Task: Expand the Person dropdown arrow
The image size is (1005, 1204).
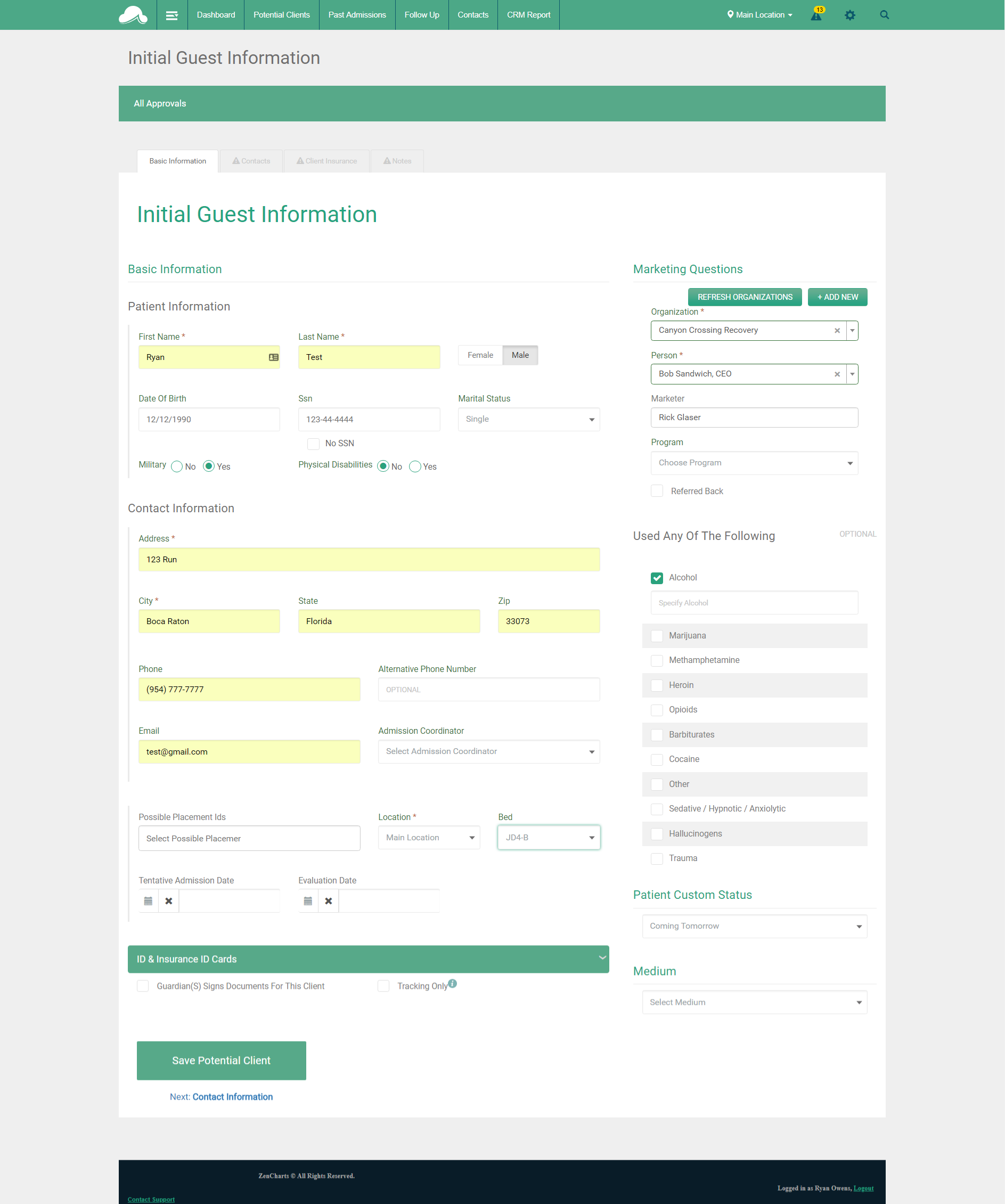Action: [x=853, y=374]
